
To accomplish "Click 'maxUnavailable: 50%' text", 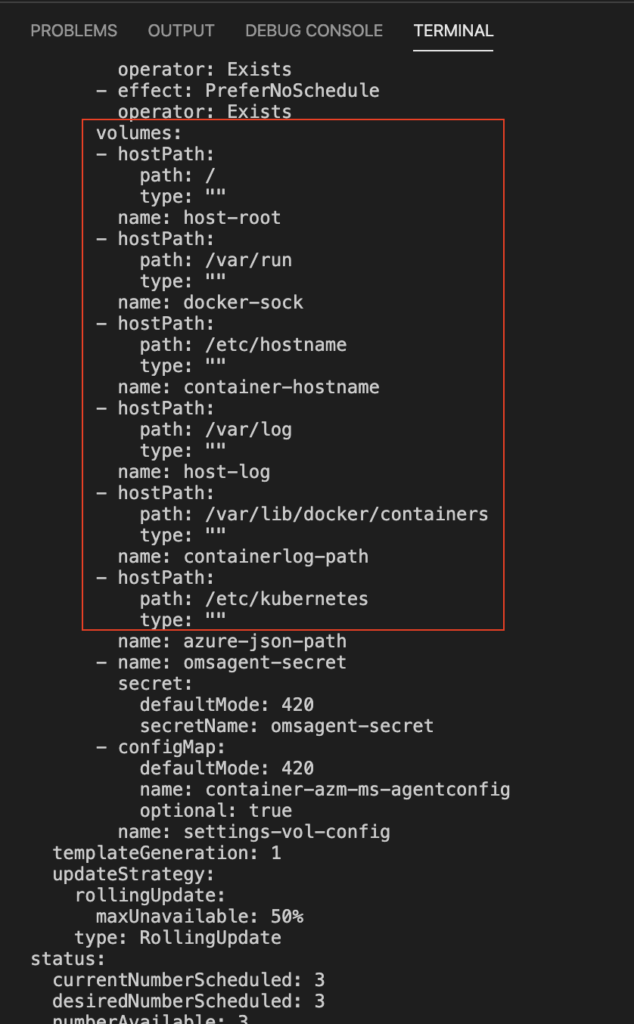I will [199, 916].
